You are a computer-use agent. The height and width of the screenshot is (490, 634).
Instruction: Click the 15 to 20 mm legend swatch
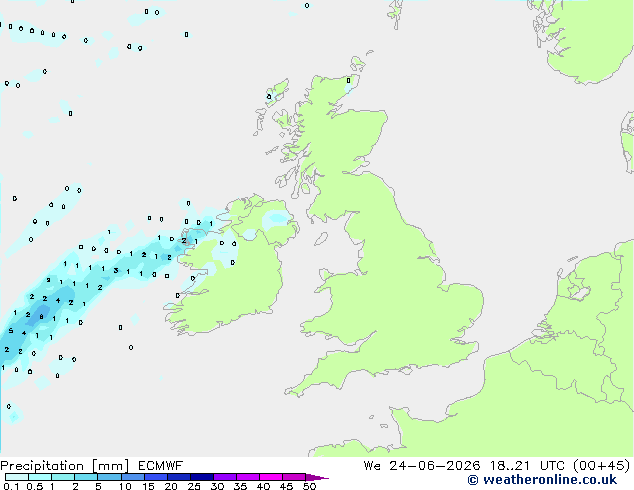coord(155,477)
